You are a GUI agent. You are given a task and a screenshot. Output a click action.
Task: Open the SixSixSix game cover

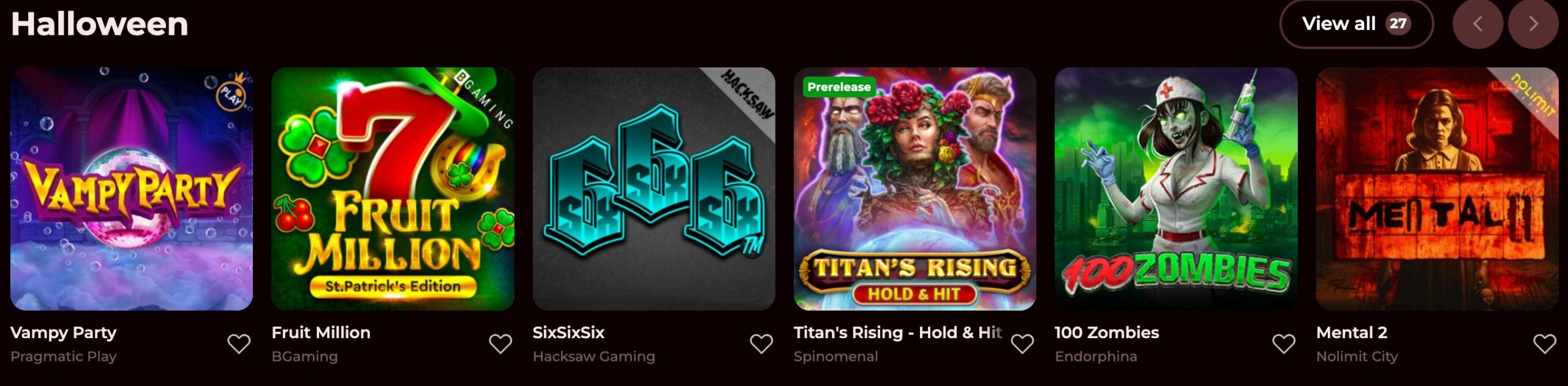pyautogui.click(x=654, y=189)
